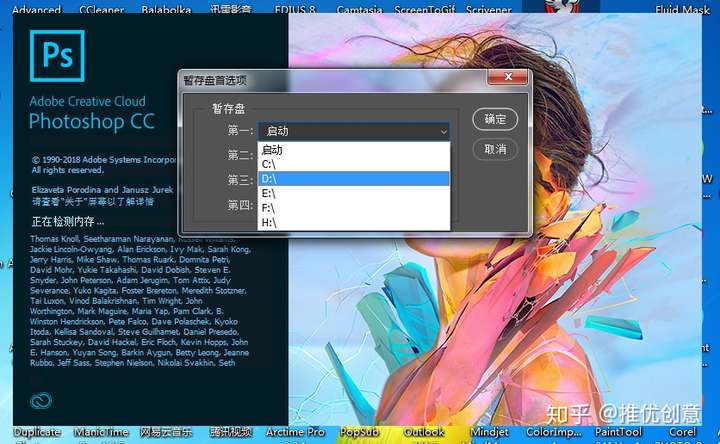Open Outlook desktop shortcut
720x444 pixels.
tap(424, 432)
